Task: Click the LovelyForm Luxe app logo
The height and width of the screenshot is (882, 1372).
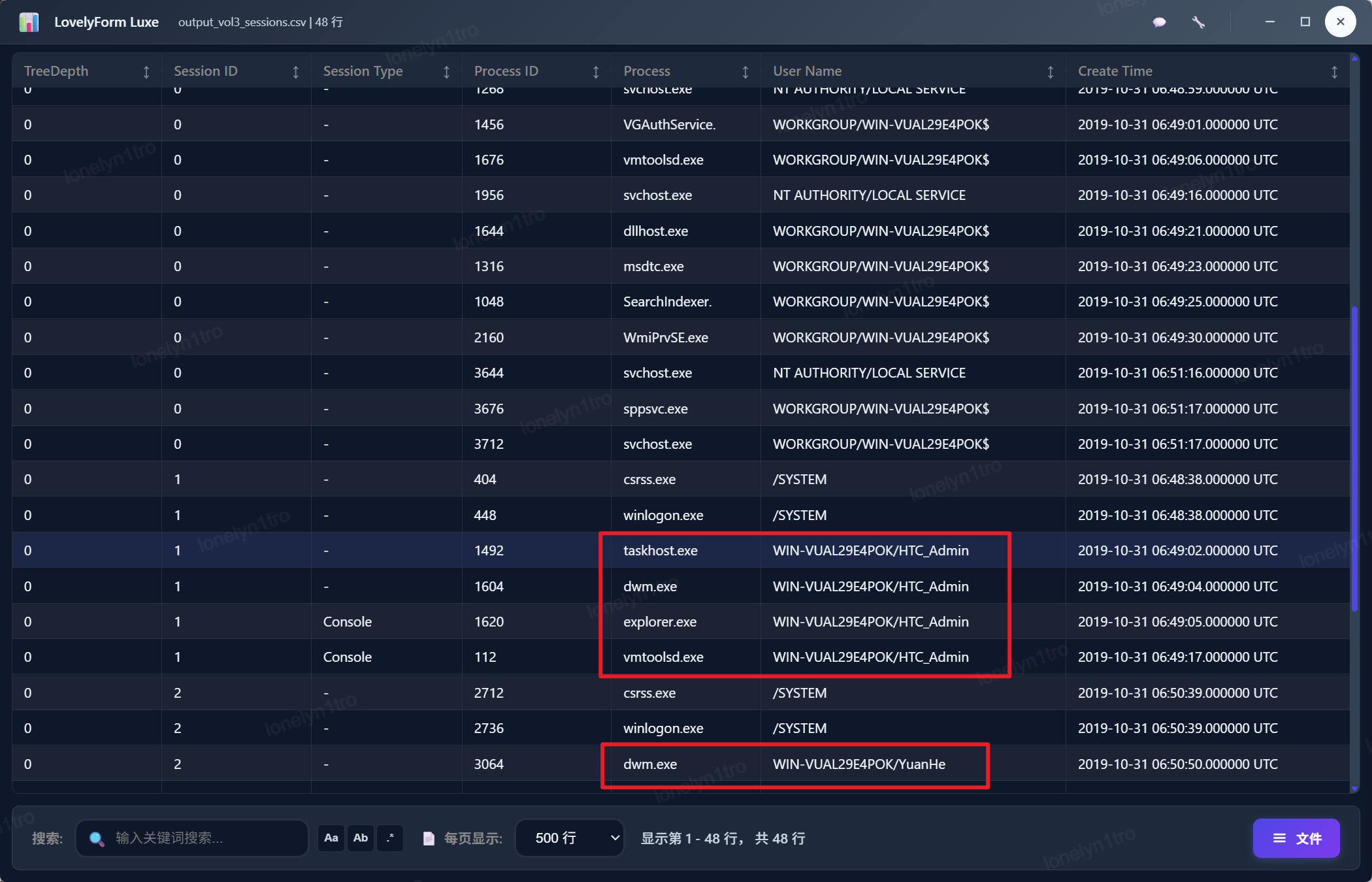Action: point(29,22)
